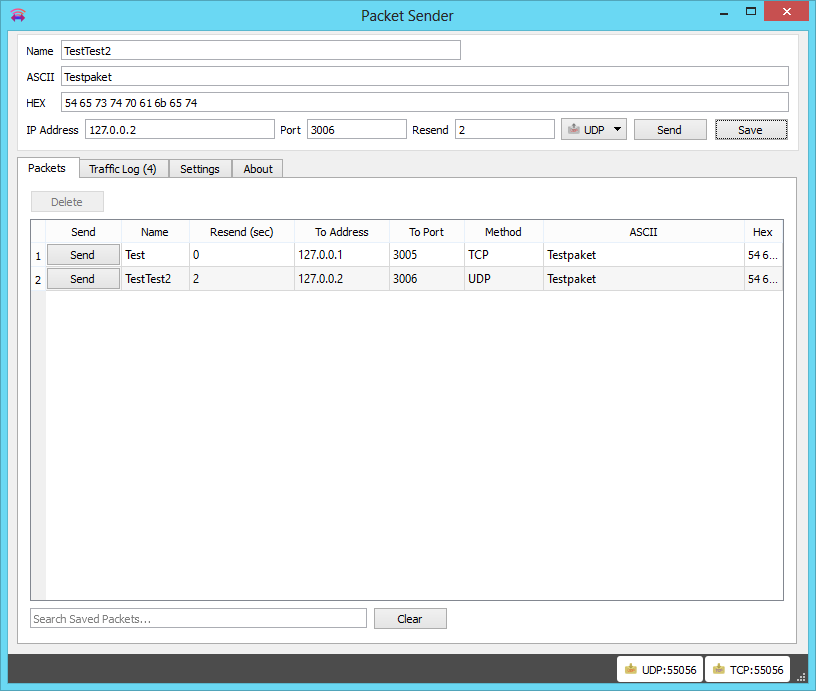Click the Method column header
816x691 pixels.
[504, 232]
